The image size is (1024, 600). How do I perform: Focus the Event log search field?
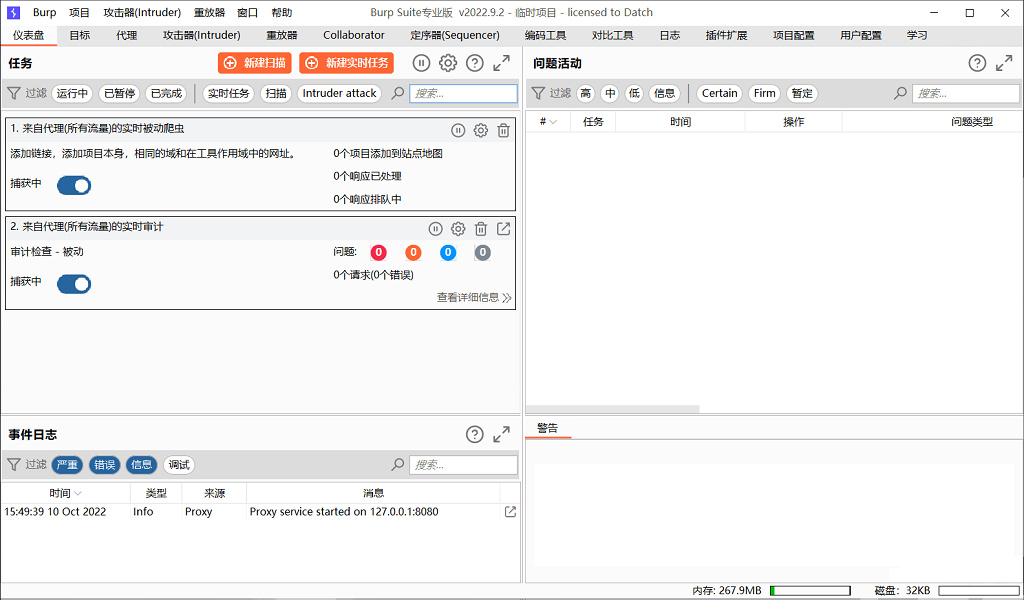[464, 465]
